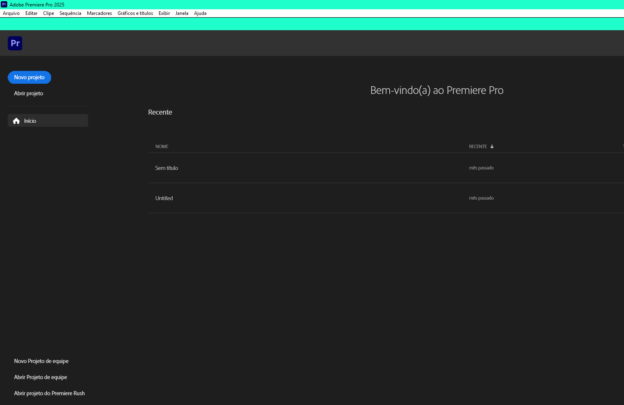Click Novo Projeto de equipe link
The image size is (624, 405).
point(41,361)
